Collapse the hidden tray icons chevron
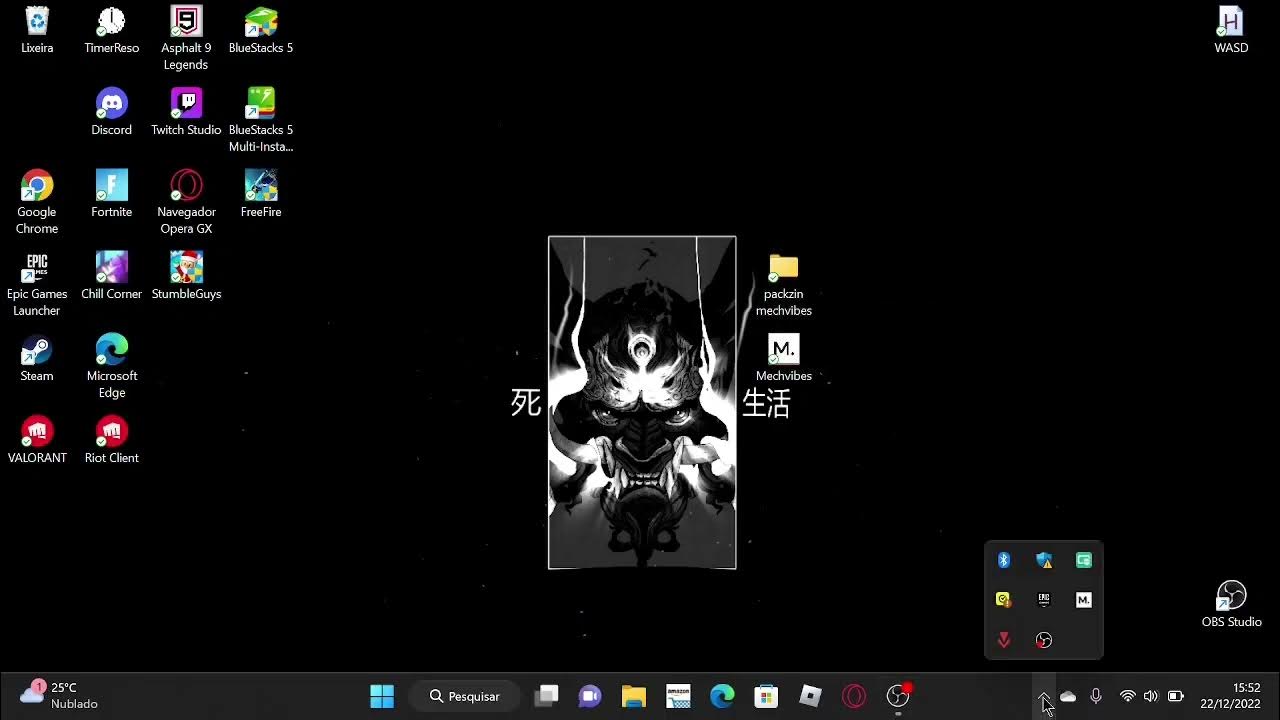The height and width of the screenshot is (720, 1280). tap(1043, 696)
